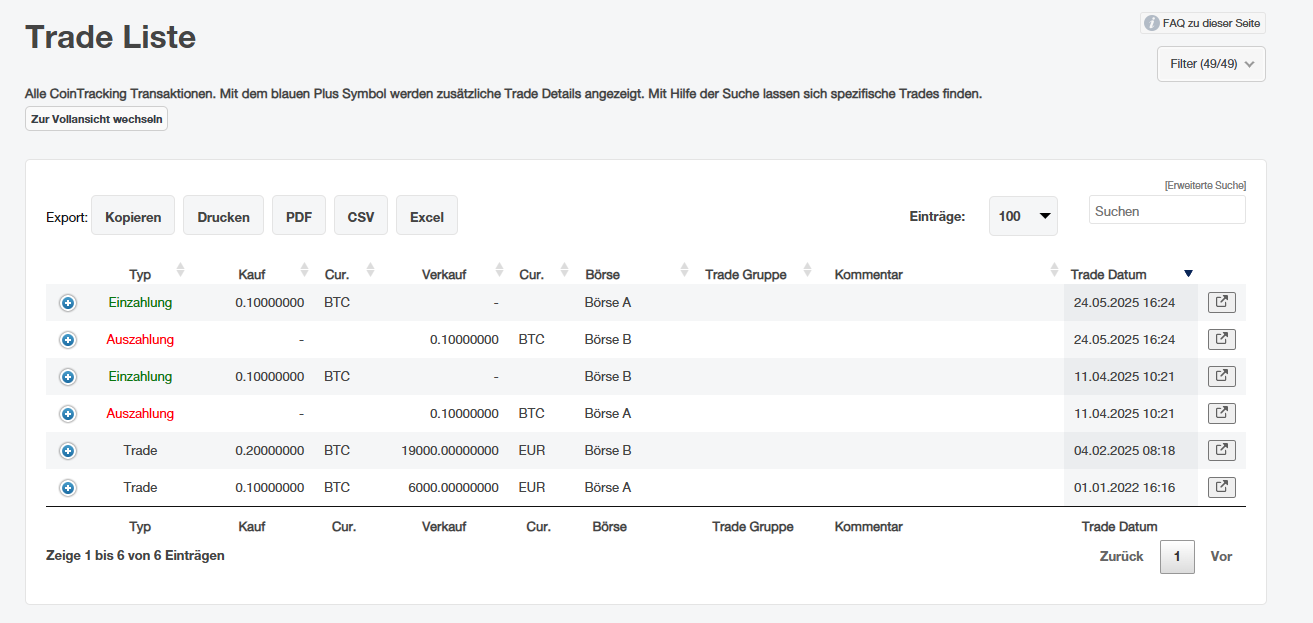The image size is (1313, 623).
Task: Open the 24.05.2025 Einzahlung Börse A entry externally
Action: click(x=1221, y=302)
